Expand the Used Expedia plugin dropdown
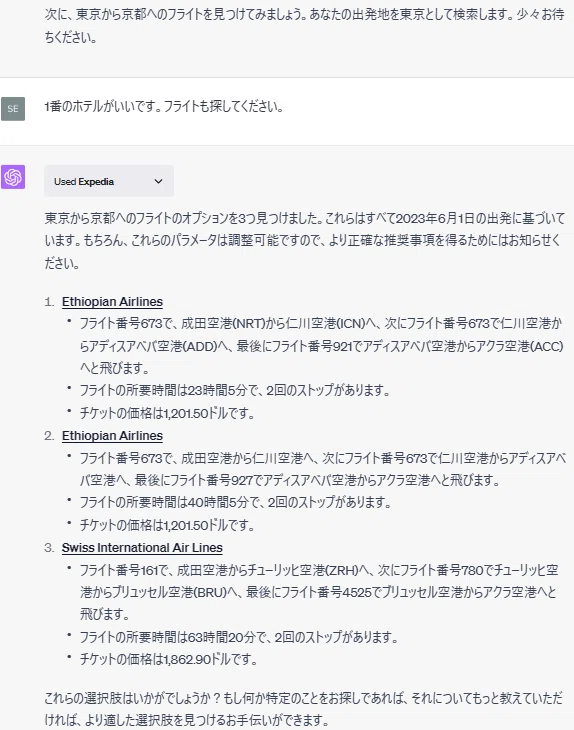Viewport: 574px width, 730px height. point(109,181)
